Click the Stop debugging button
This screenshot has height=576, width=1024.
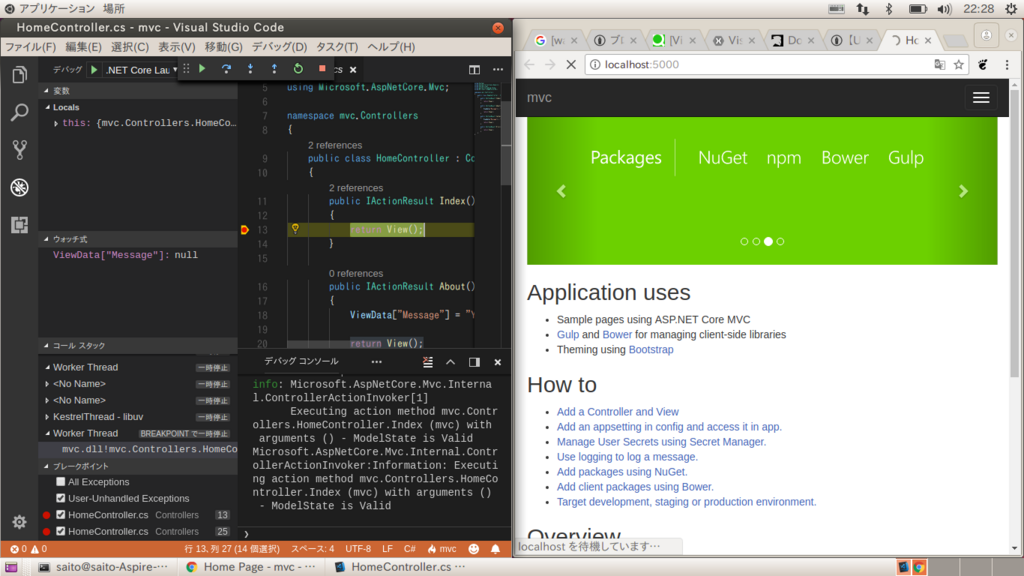322,69
